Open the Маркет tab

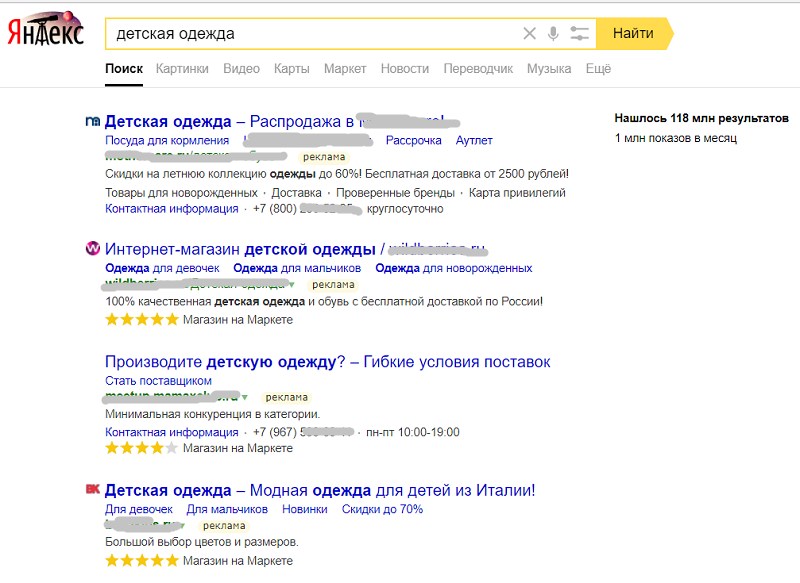(x=345, y=69)
